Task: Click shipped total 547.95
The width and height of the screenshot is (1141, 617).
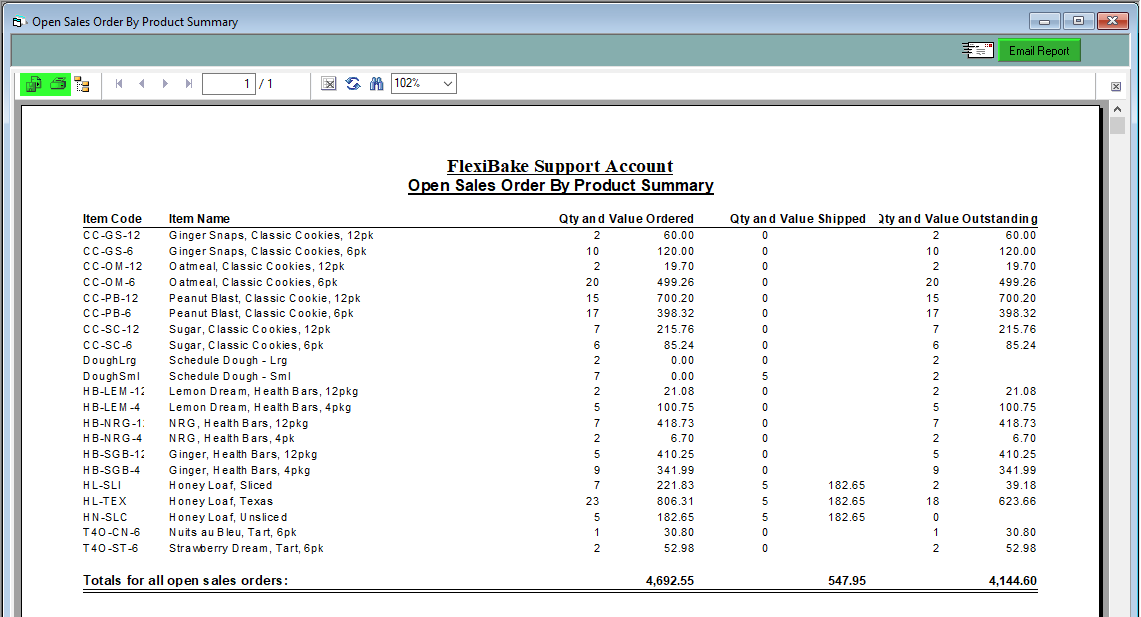Action: pyautogui.click(x=847, y=581)
